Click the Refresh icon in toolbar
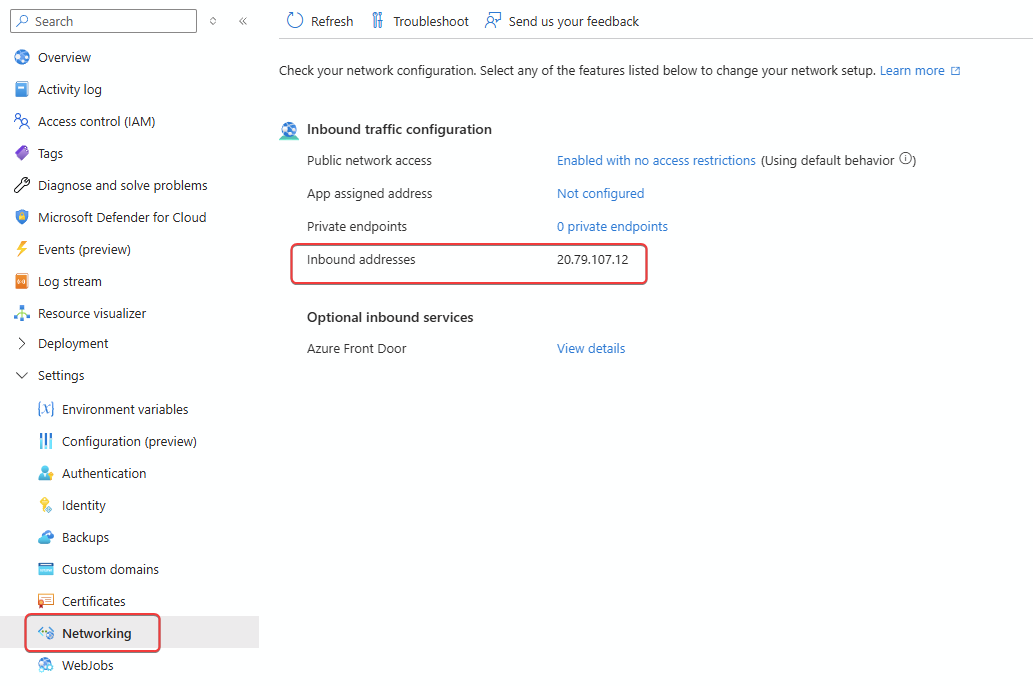1033x686 pixels. coord(295,21)
